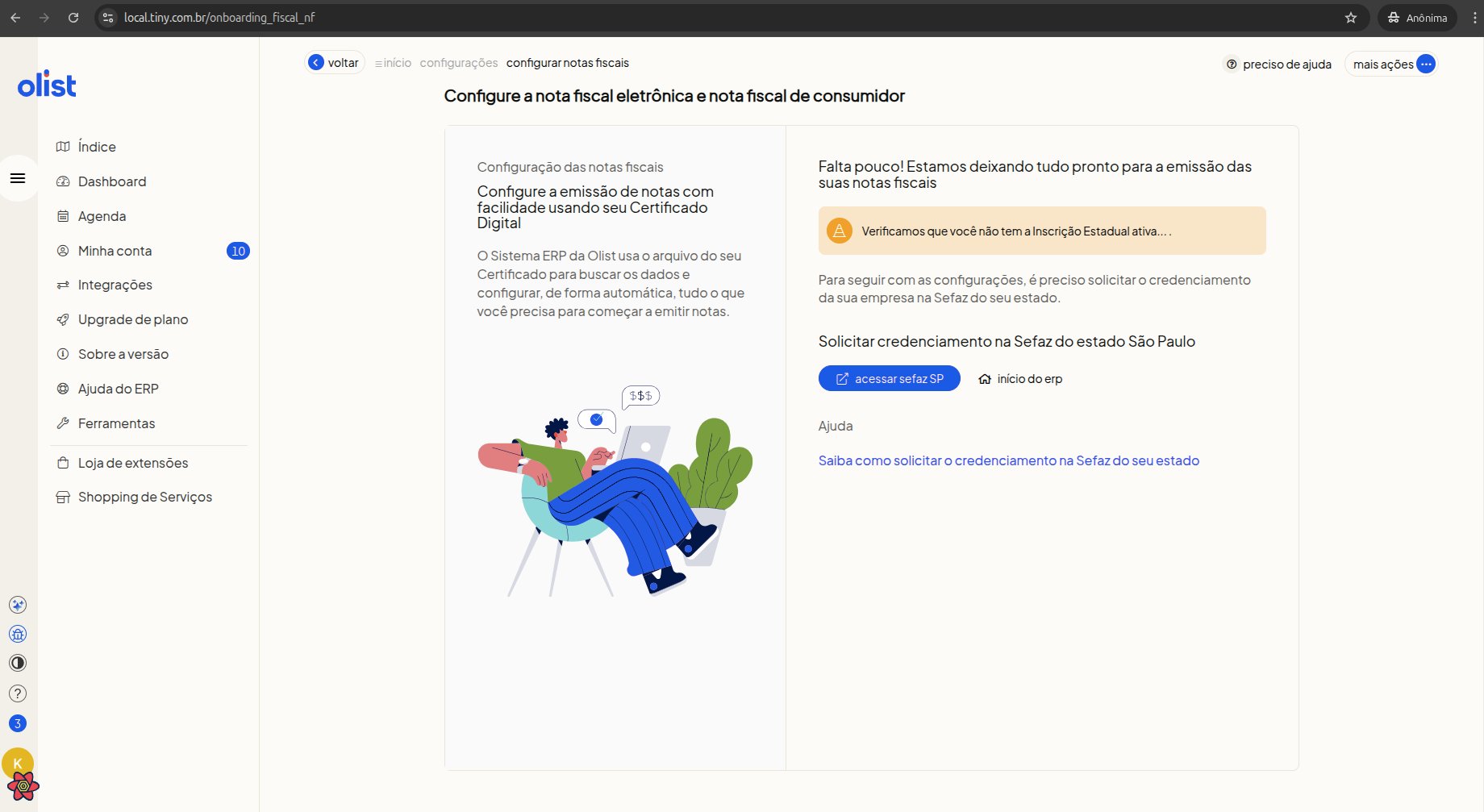Select Ajuda do ERP menu item
1484x812 pixels.
pos(119,389)
